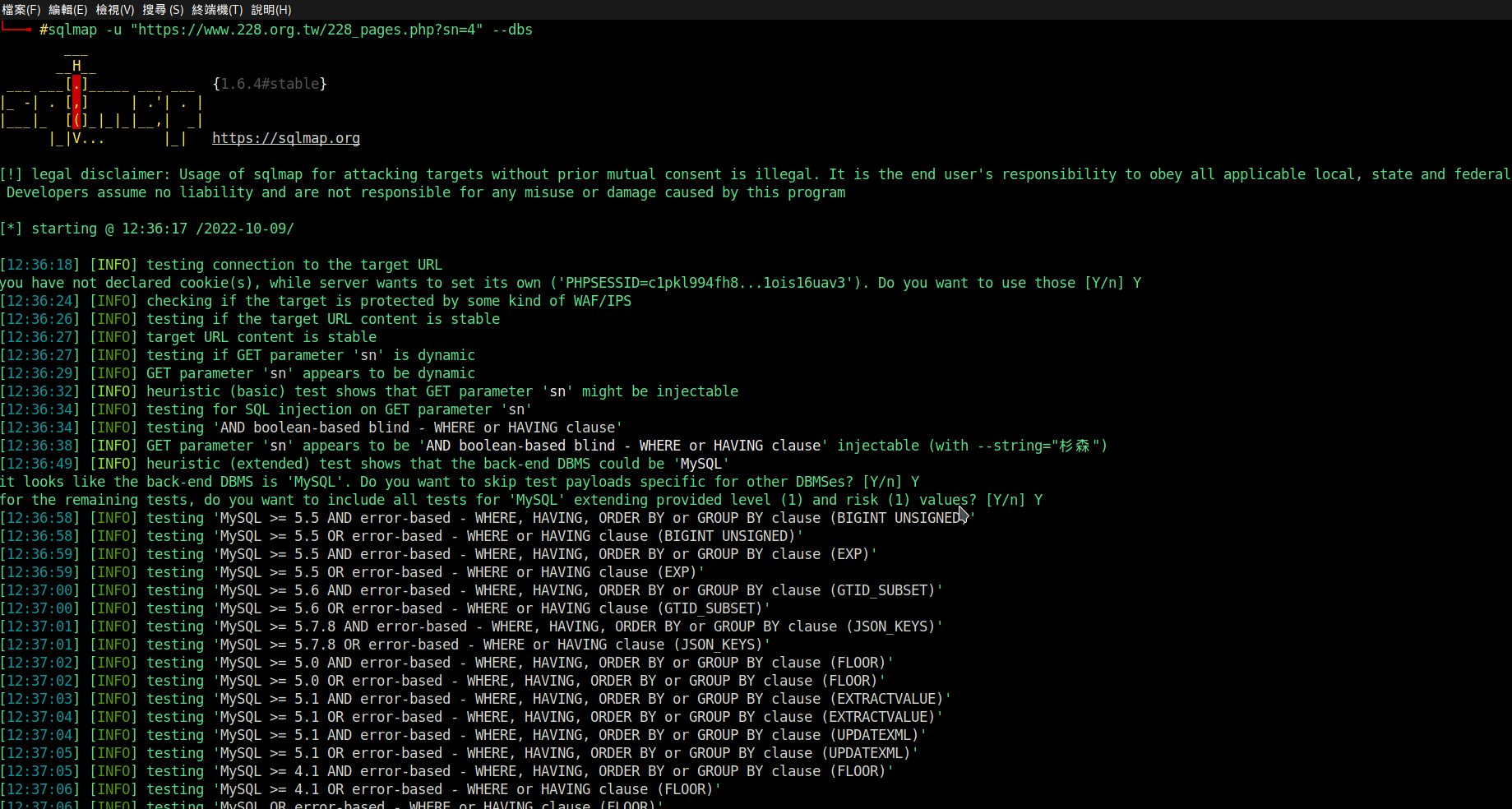Open the 搜尋(S) search menu
Screen dimensions: 1512x809
click(x=163, y=10)
